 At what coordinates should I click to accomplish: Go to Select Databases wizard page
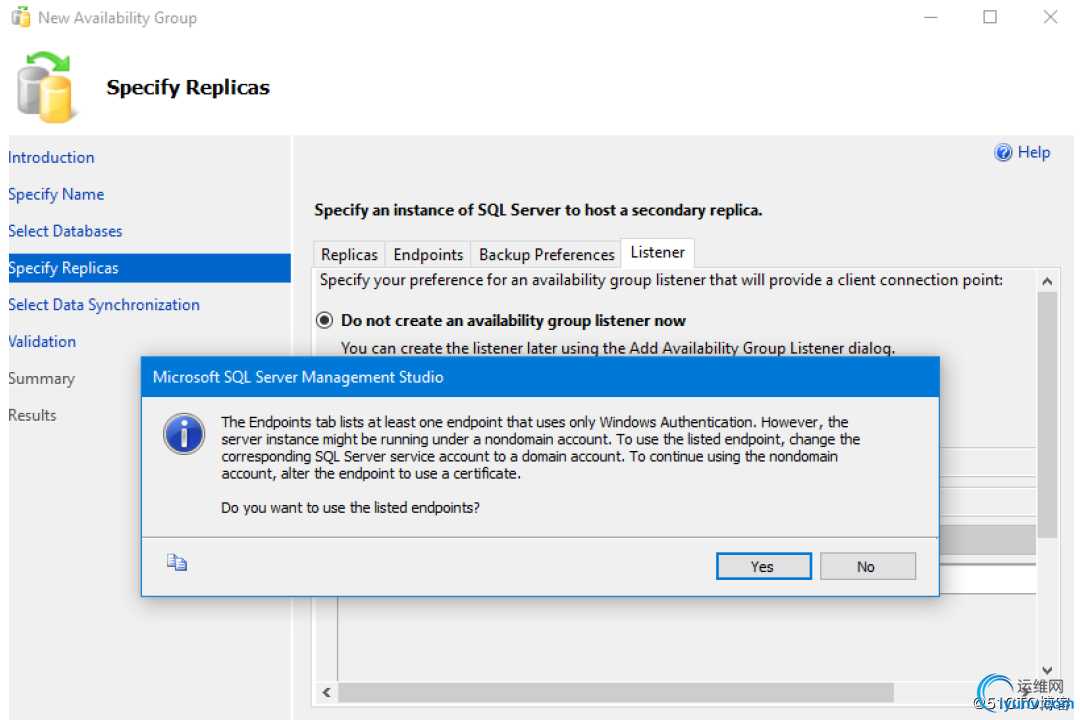click(x=65, y=231)
